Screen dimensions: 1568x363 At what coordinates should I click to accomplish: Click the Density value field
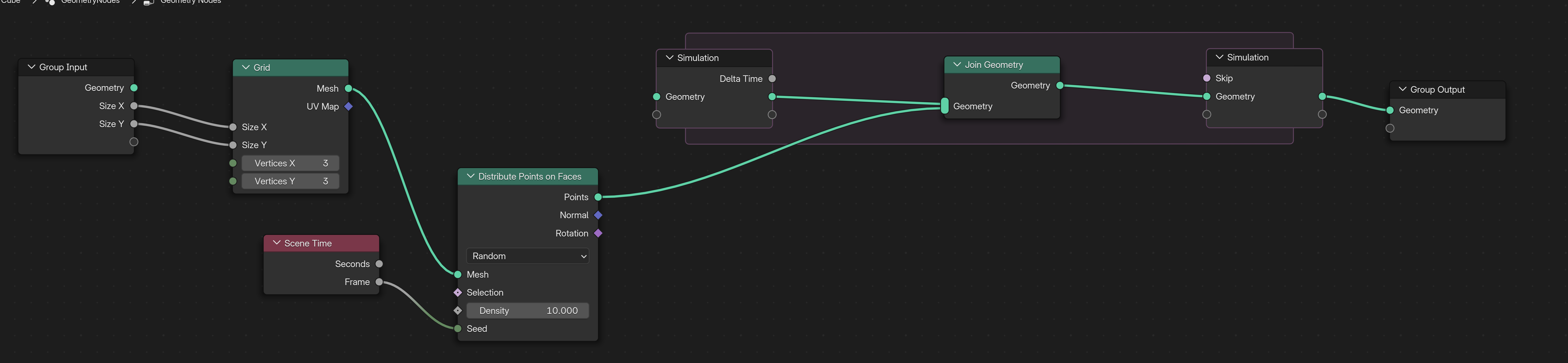pos(527,311)
